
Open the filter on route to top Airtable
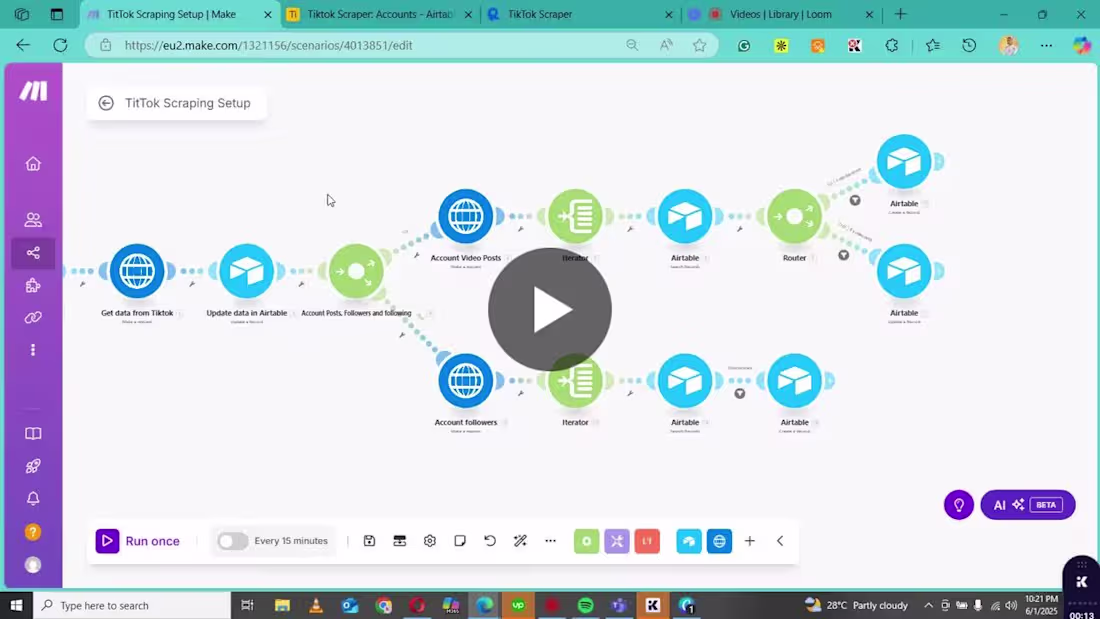point(855,200)
